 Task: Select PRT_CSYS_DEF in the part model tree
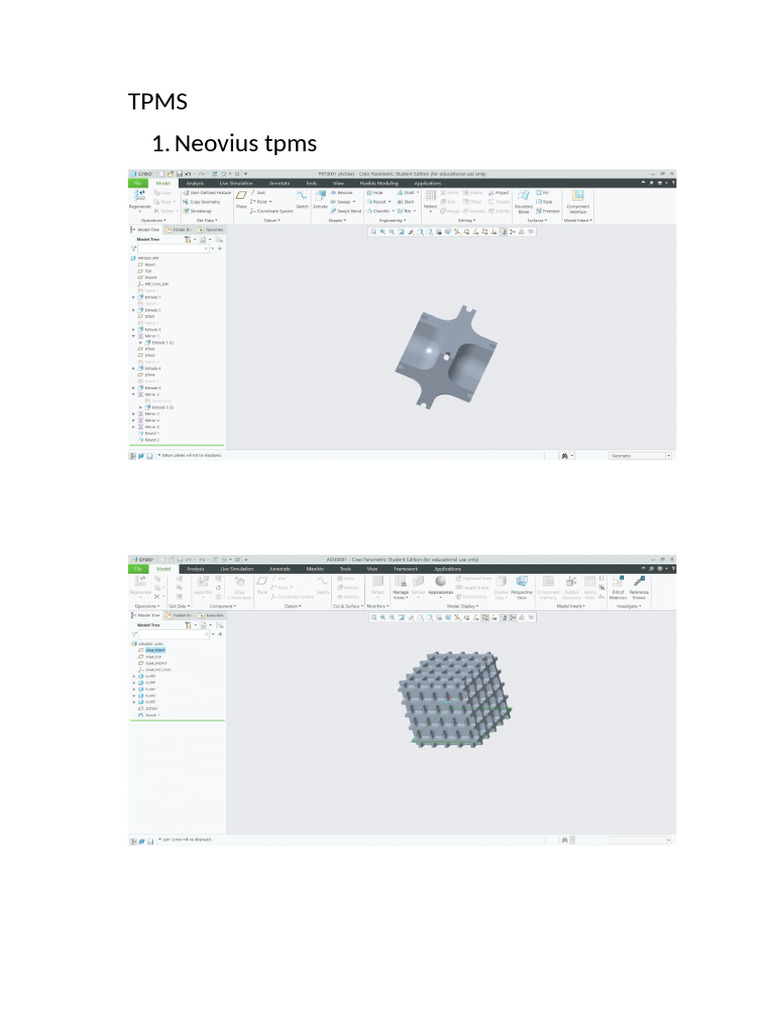tap(153, 284)
